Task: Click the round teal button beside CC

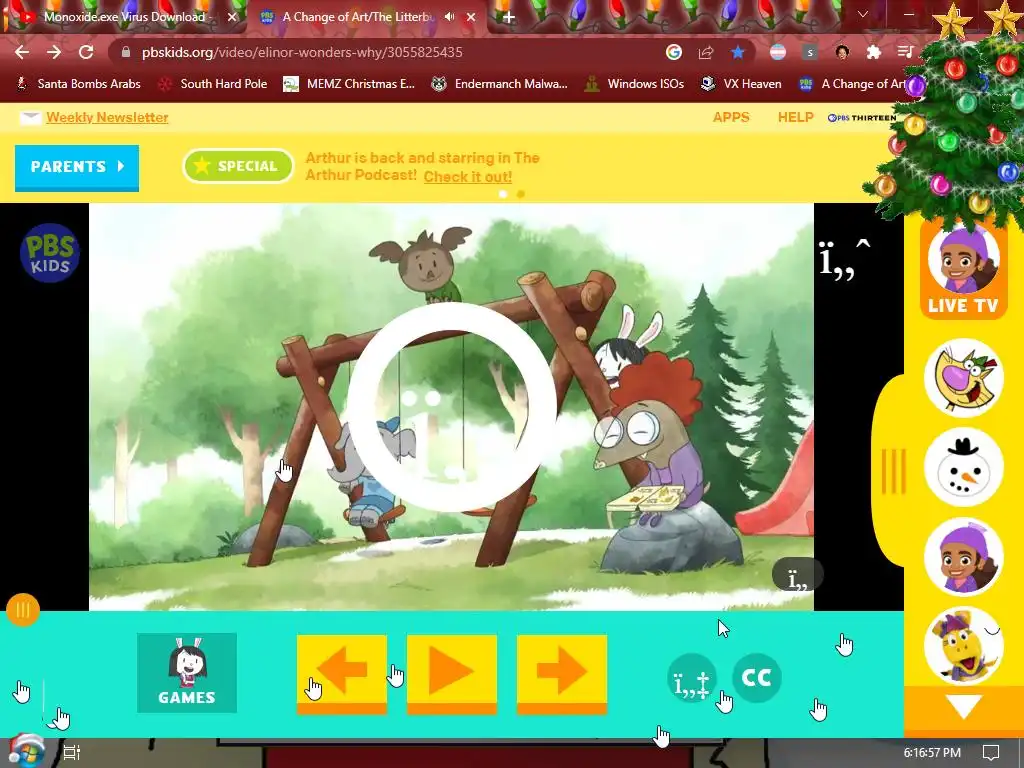Action: coord(692,678)
